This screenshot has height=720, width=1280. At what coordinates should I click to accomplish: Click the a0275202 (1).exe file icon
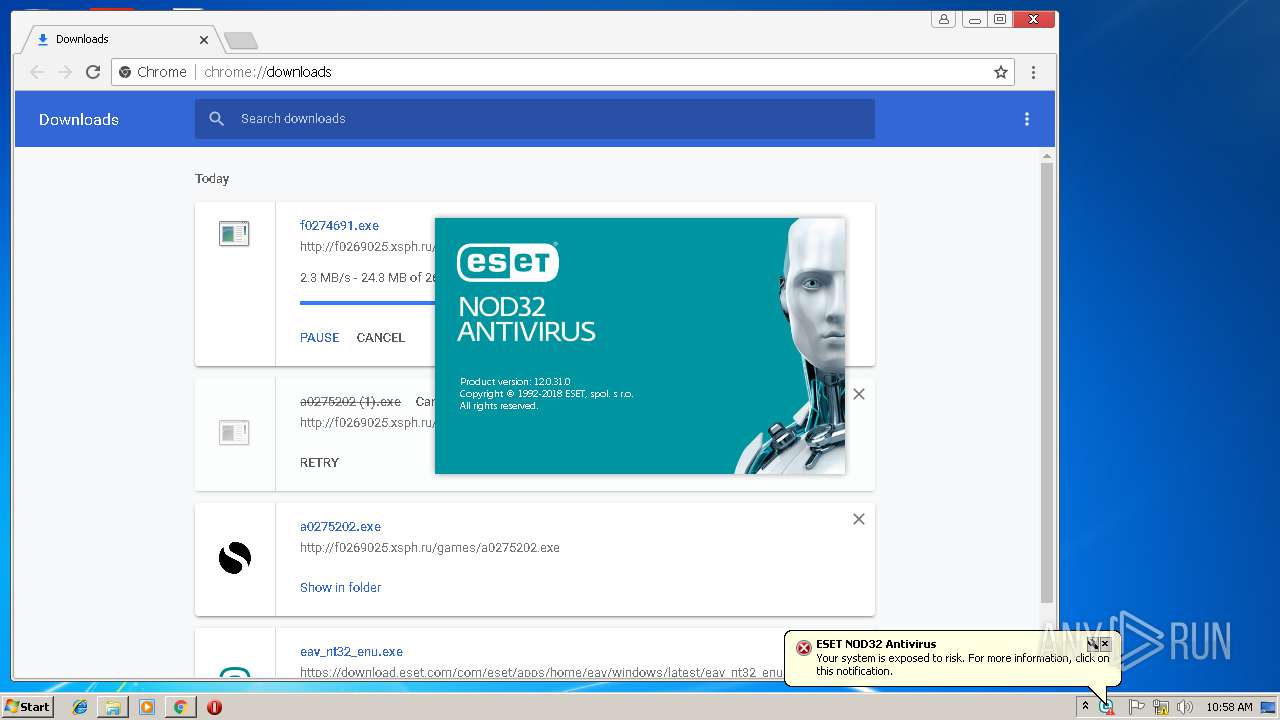point(234,433)
